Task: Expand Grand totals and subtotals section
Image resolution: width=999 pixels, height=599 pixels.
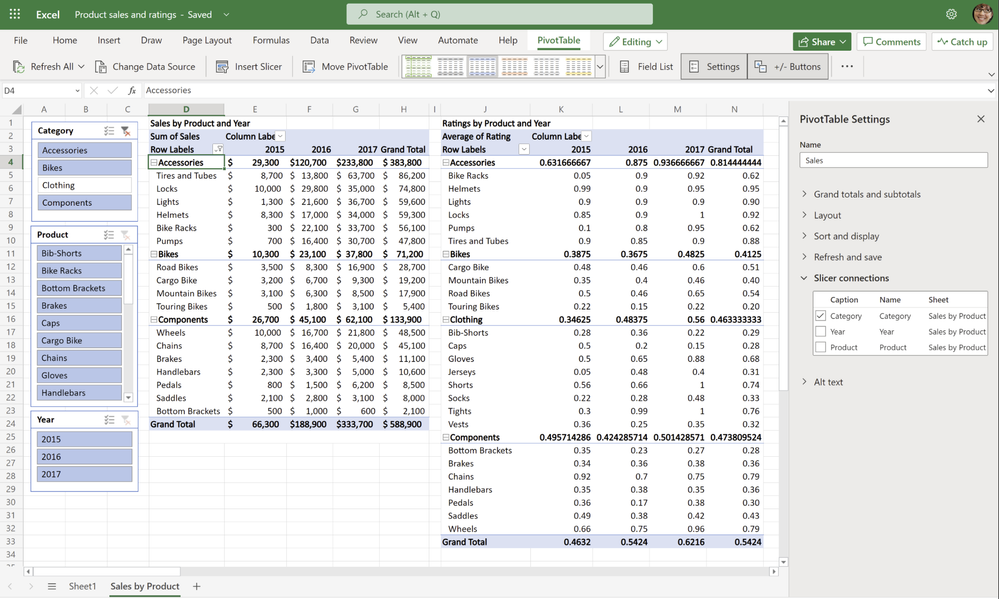Action: point(866,194)
